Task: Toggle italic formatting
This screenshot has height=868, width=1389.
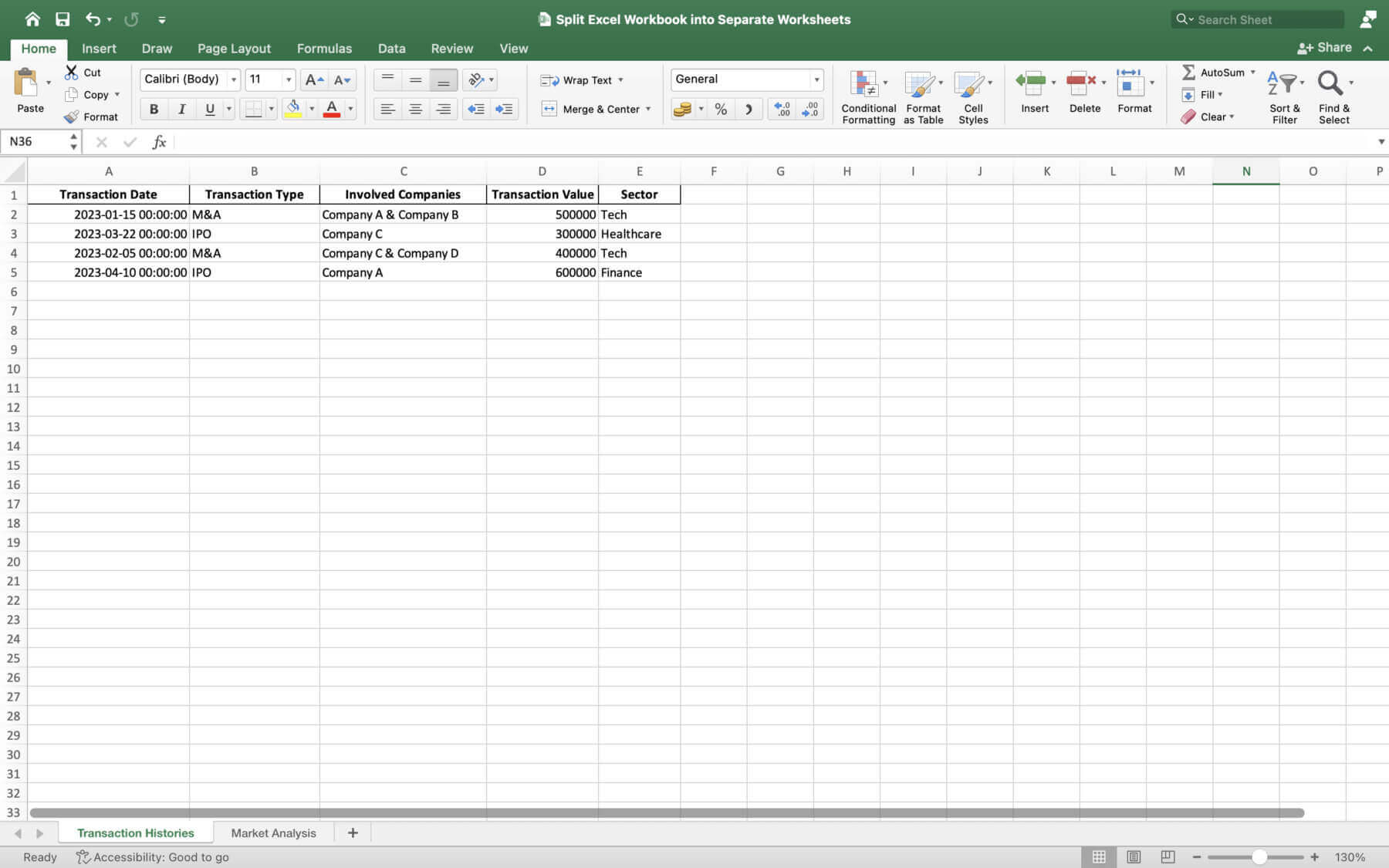Action: pos(181,109)
